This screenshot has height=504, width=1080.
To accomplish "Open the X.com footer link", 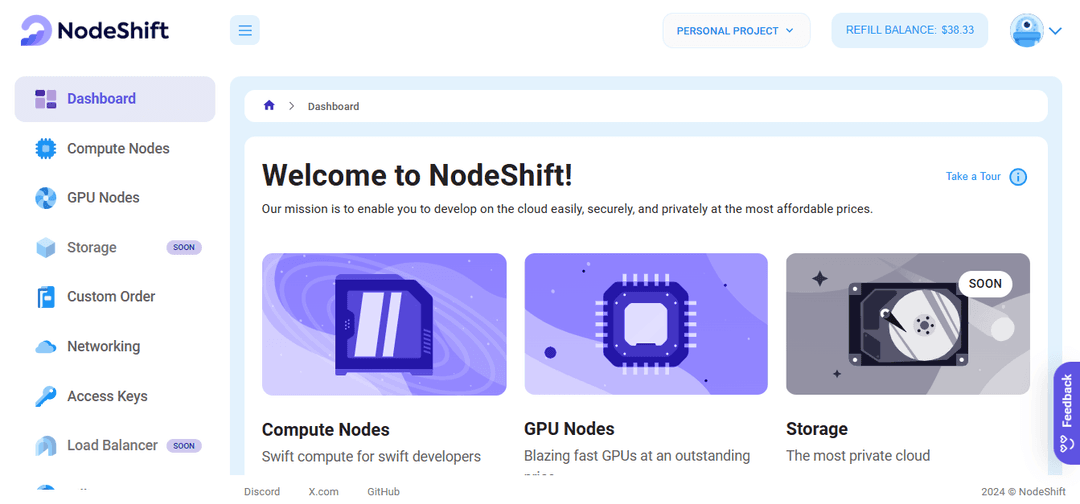I will tap(324, 492).
